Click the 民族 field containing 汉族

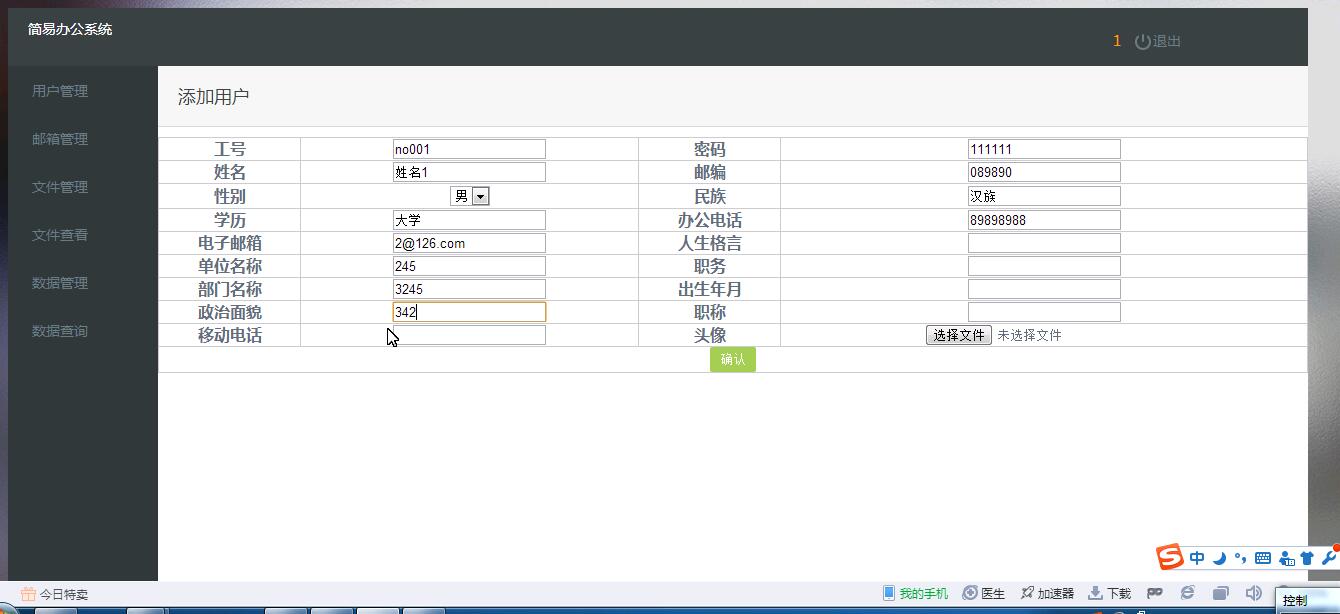[x=1044, y=196]
